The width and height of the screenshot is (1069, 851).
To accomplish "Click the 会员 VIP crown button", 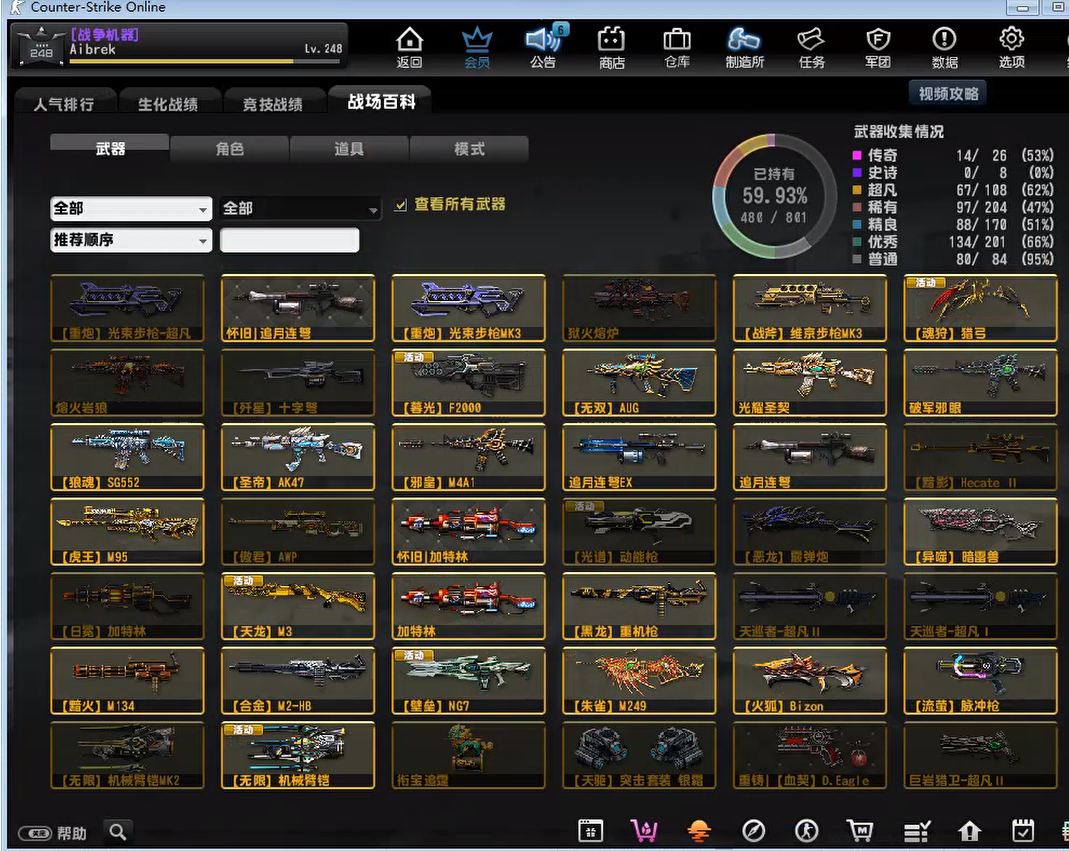I will tap(477, 47).
